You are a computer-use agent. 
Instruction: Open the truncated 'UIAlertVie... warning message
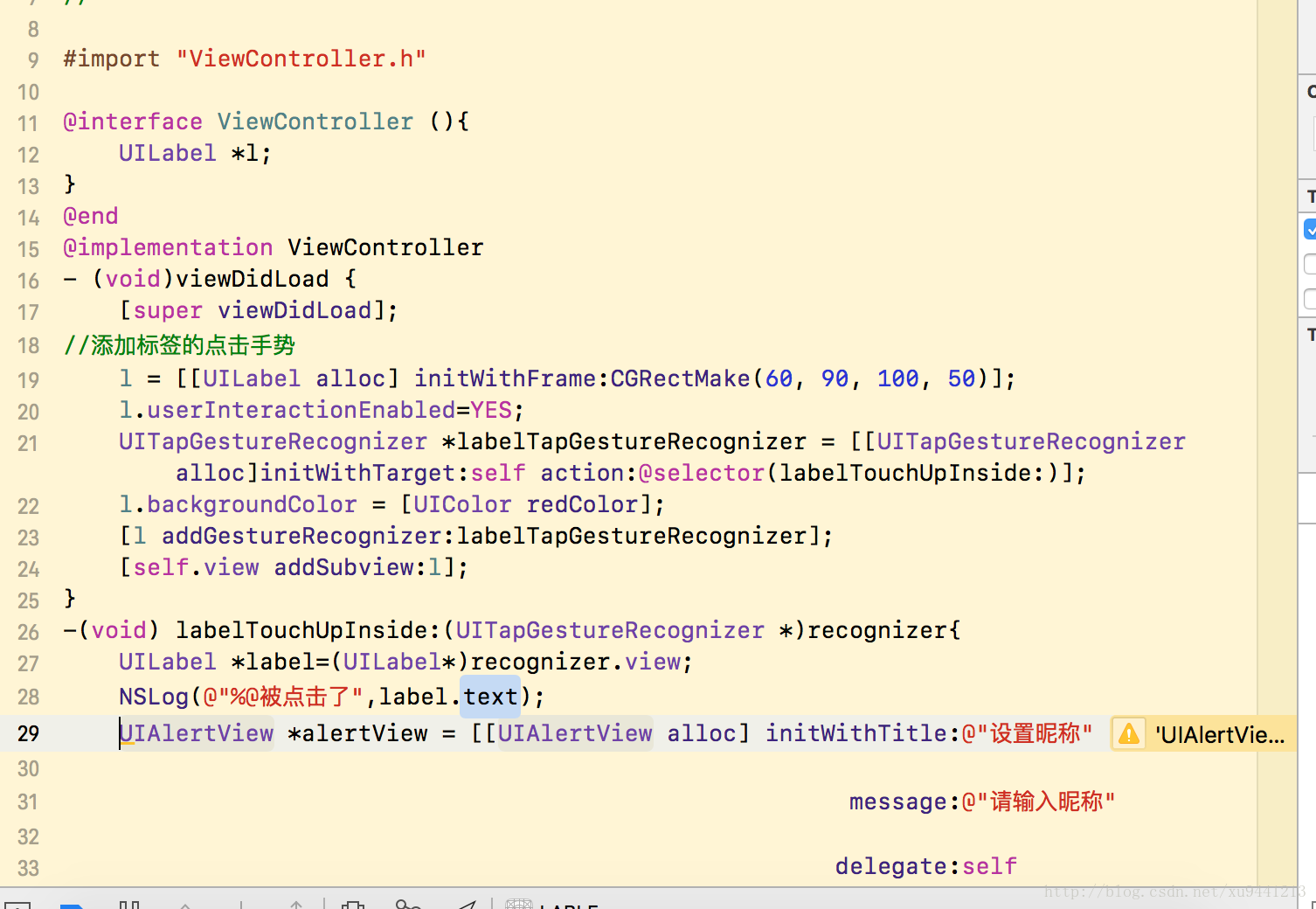point(1220,735)
